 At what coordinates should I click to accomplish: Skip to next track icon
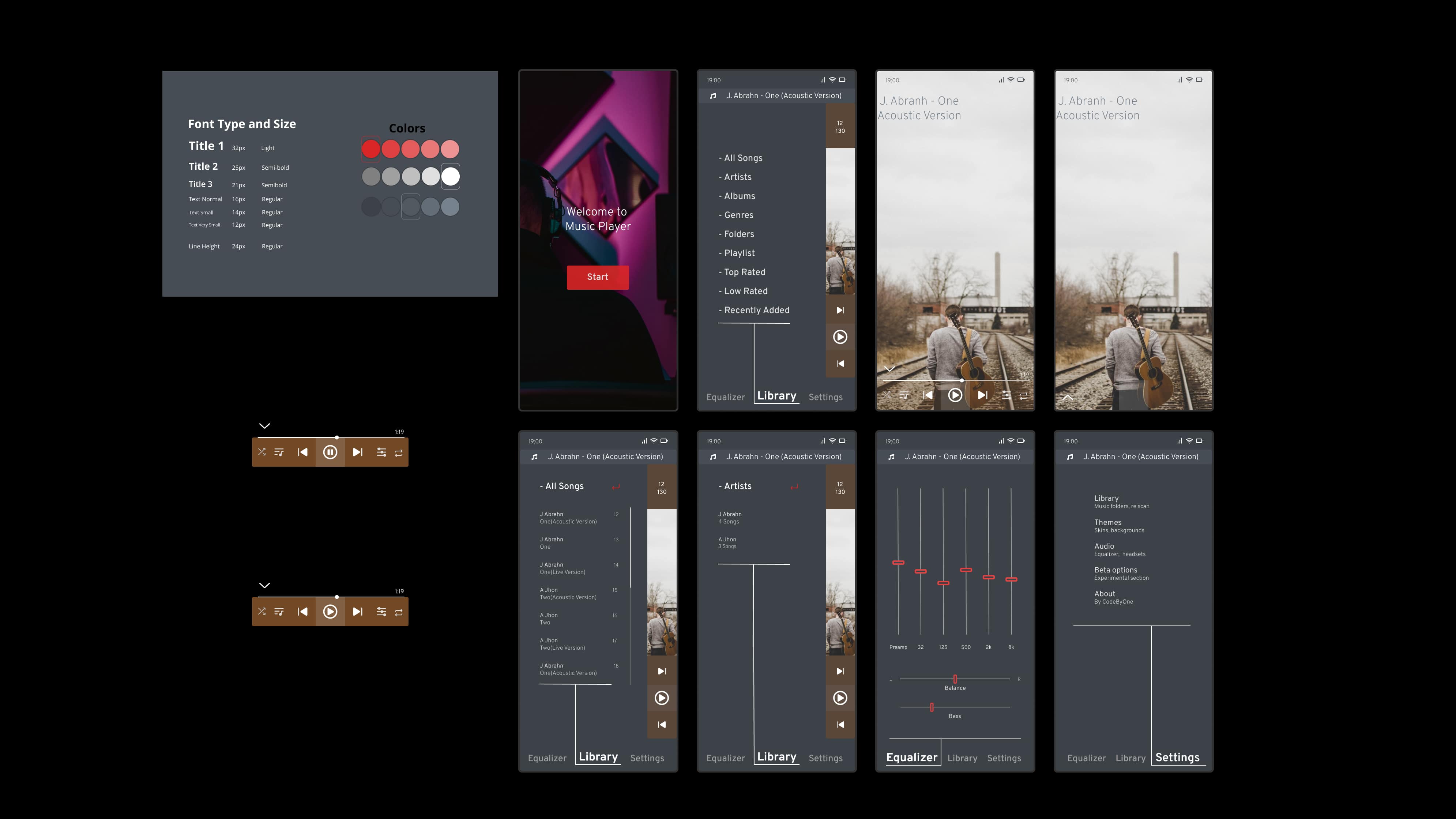[357, 452]
